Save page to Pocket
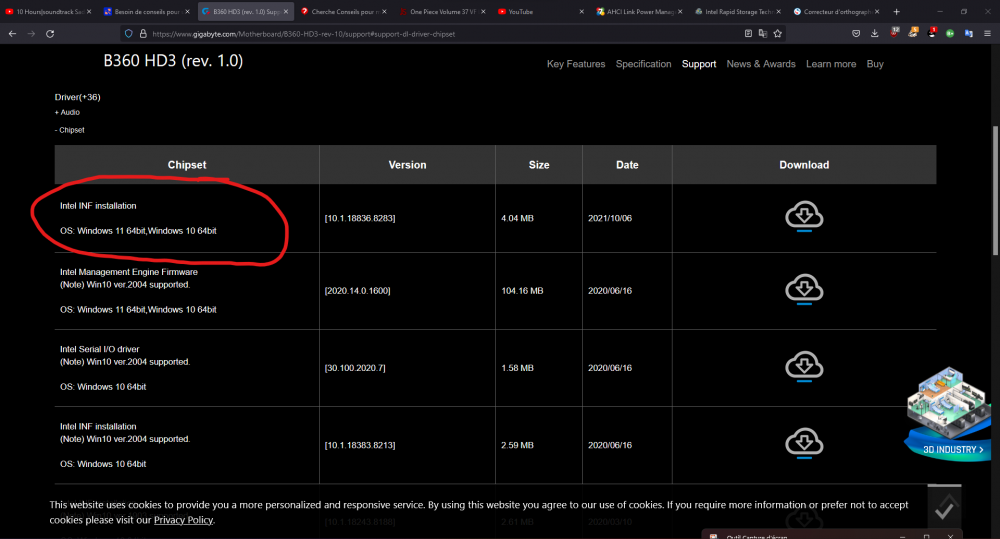 [856, 34]
